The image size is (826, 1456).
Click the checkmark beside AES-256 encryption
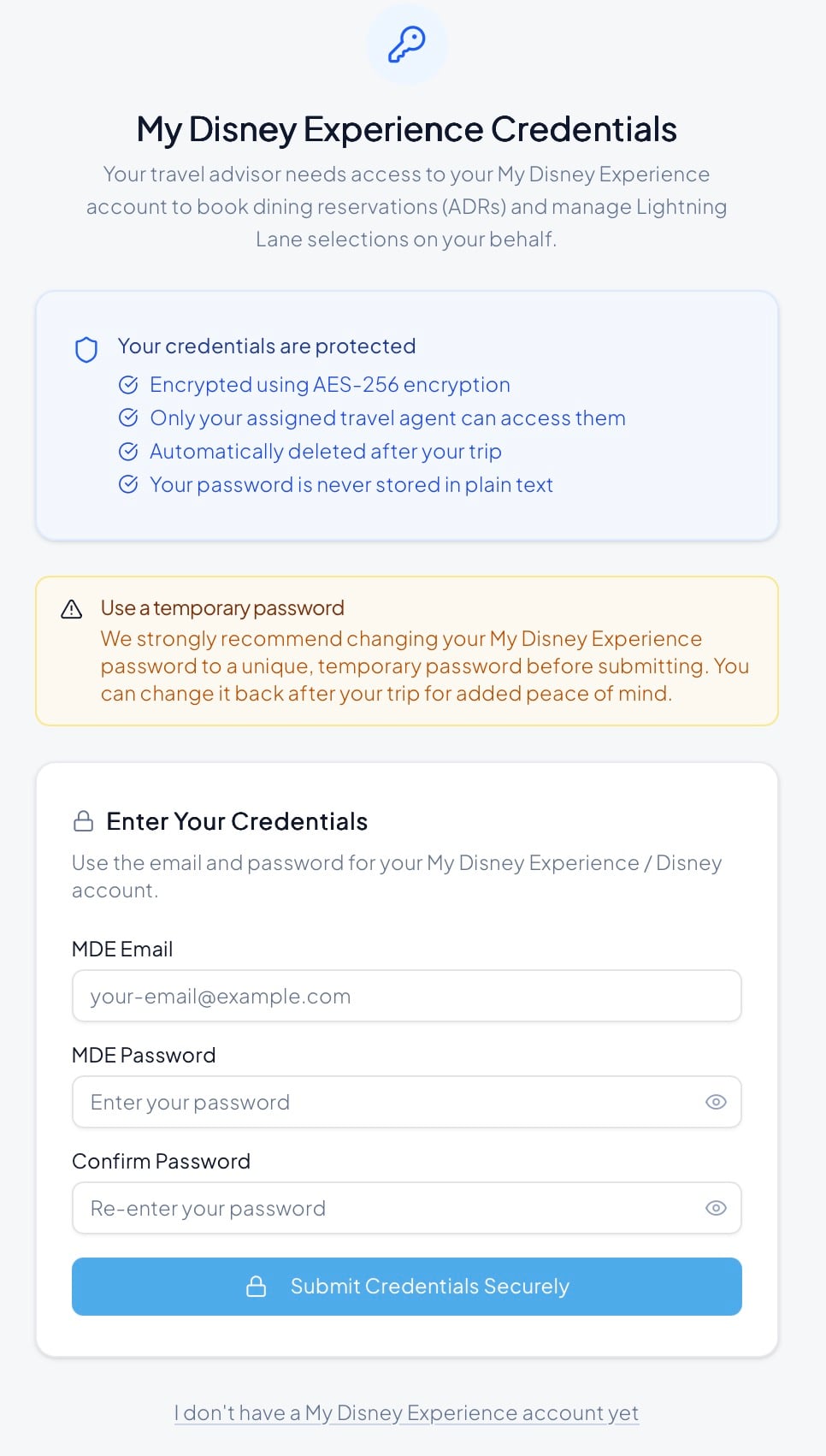point(129,384)
